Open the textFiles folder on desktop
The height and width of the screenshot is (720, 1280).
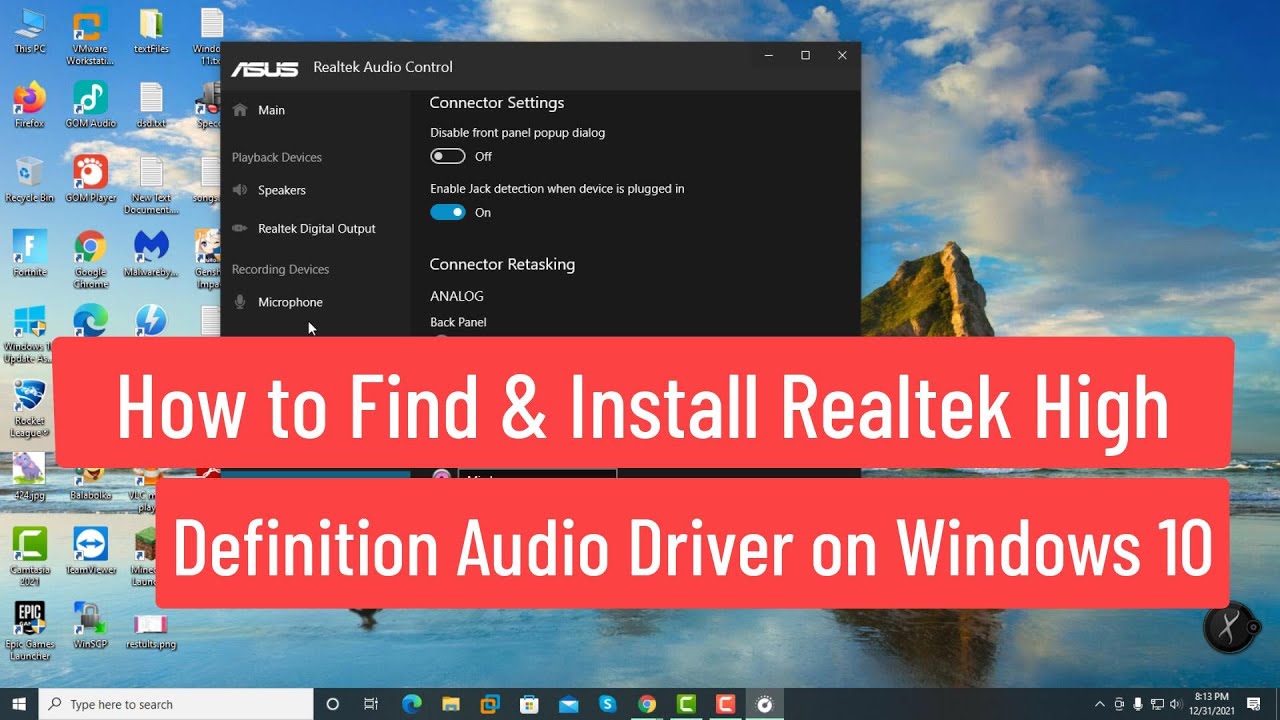(151, 30)
